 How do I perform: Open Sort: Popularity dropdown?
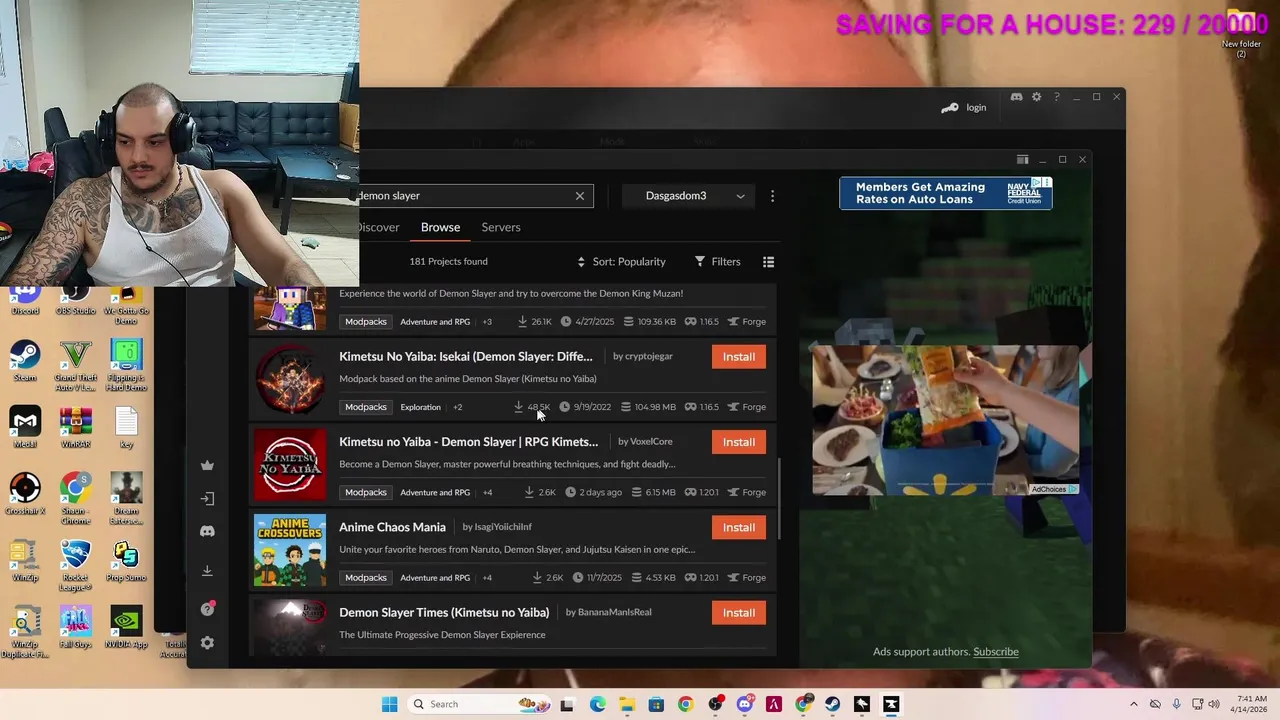tap(621, 262)
